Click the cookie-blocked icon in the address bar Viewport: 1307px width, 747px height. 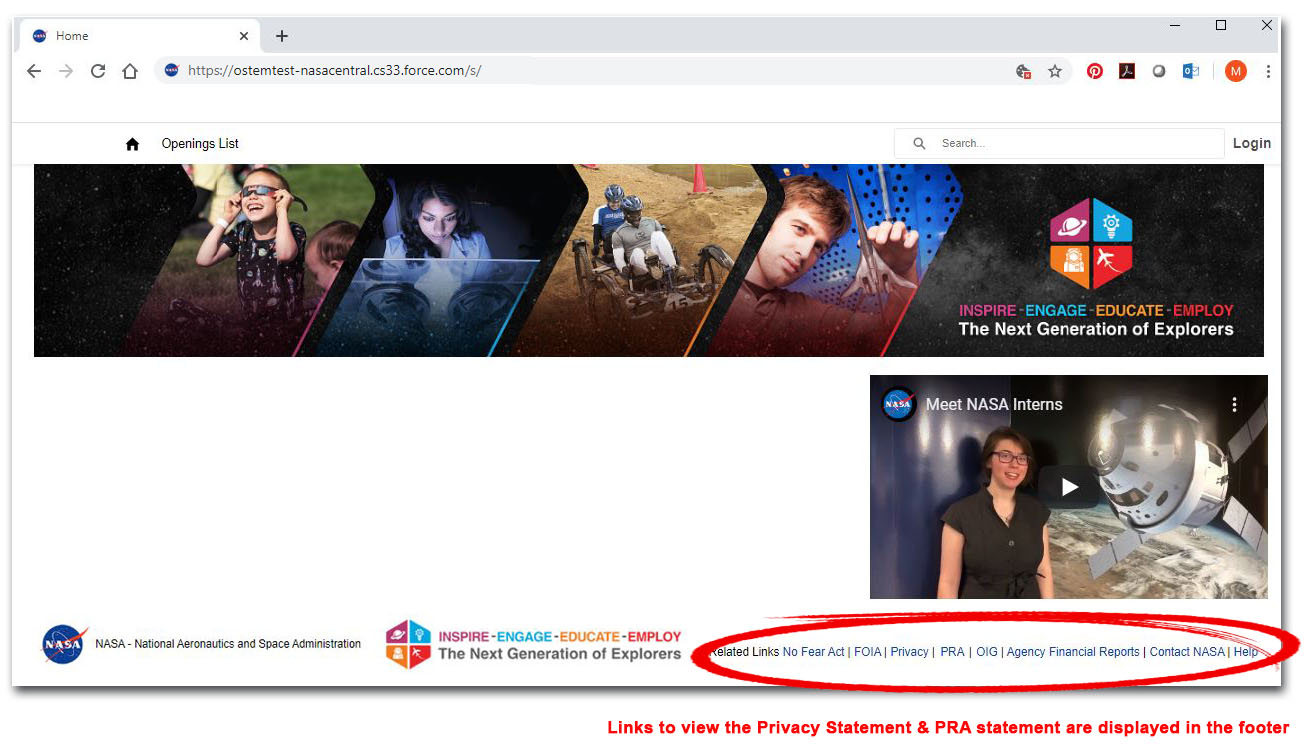point(1023,71)
